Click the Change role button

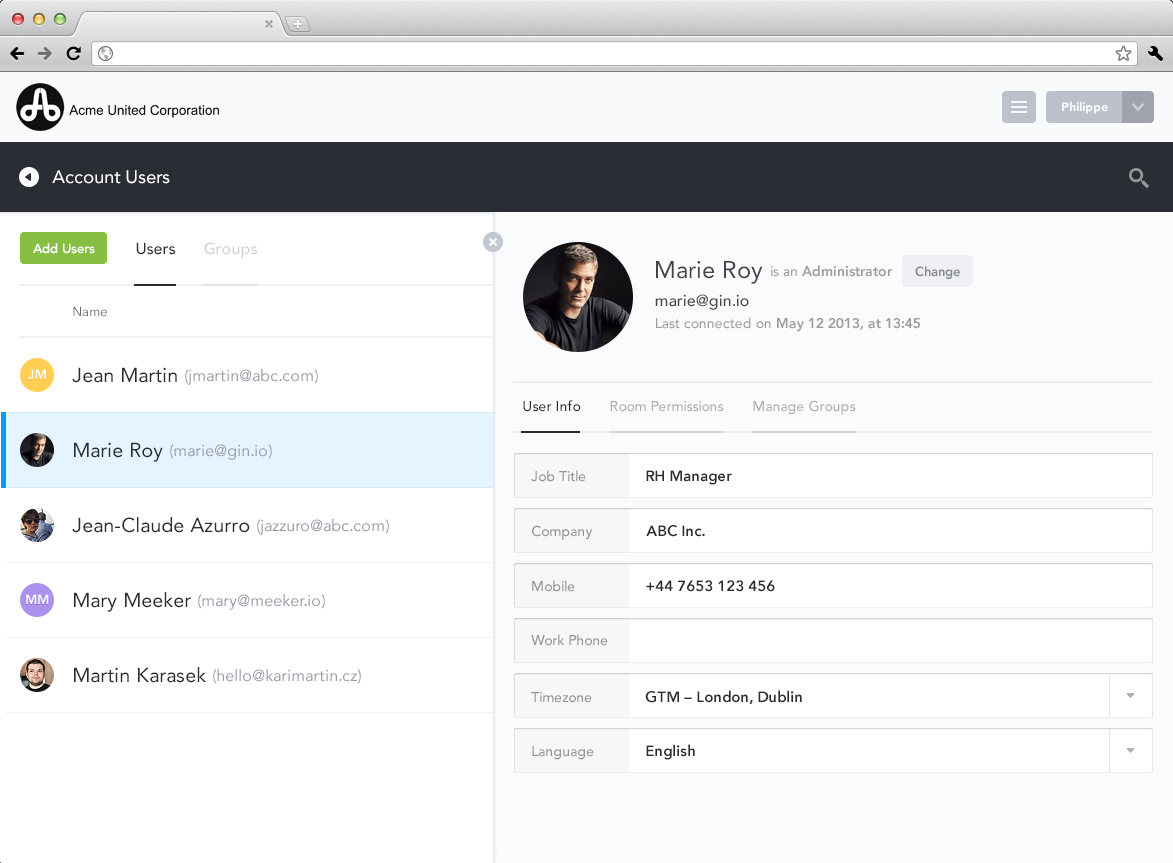point(937,271)
